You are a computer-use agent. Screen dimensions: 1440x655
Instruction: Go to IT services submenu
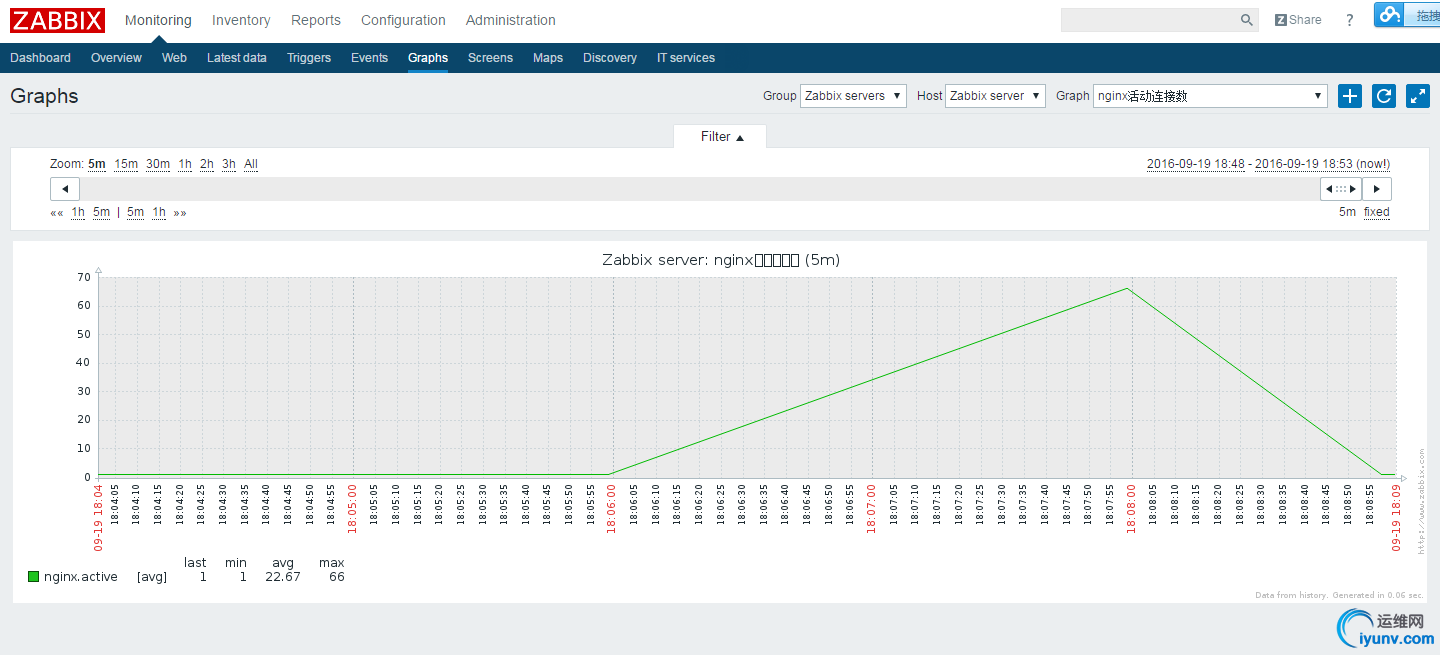686,58
